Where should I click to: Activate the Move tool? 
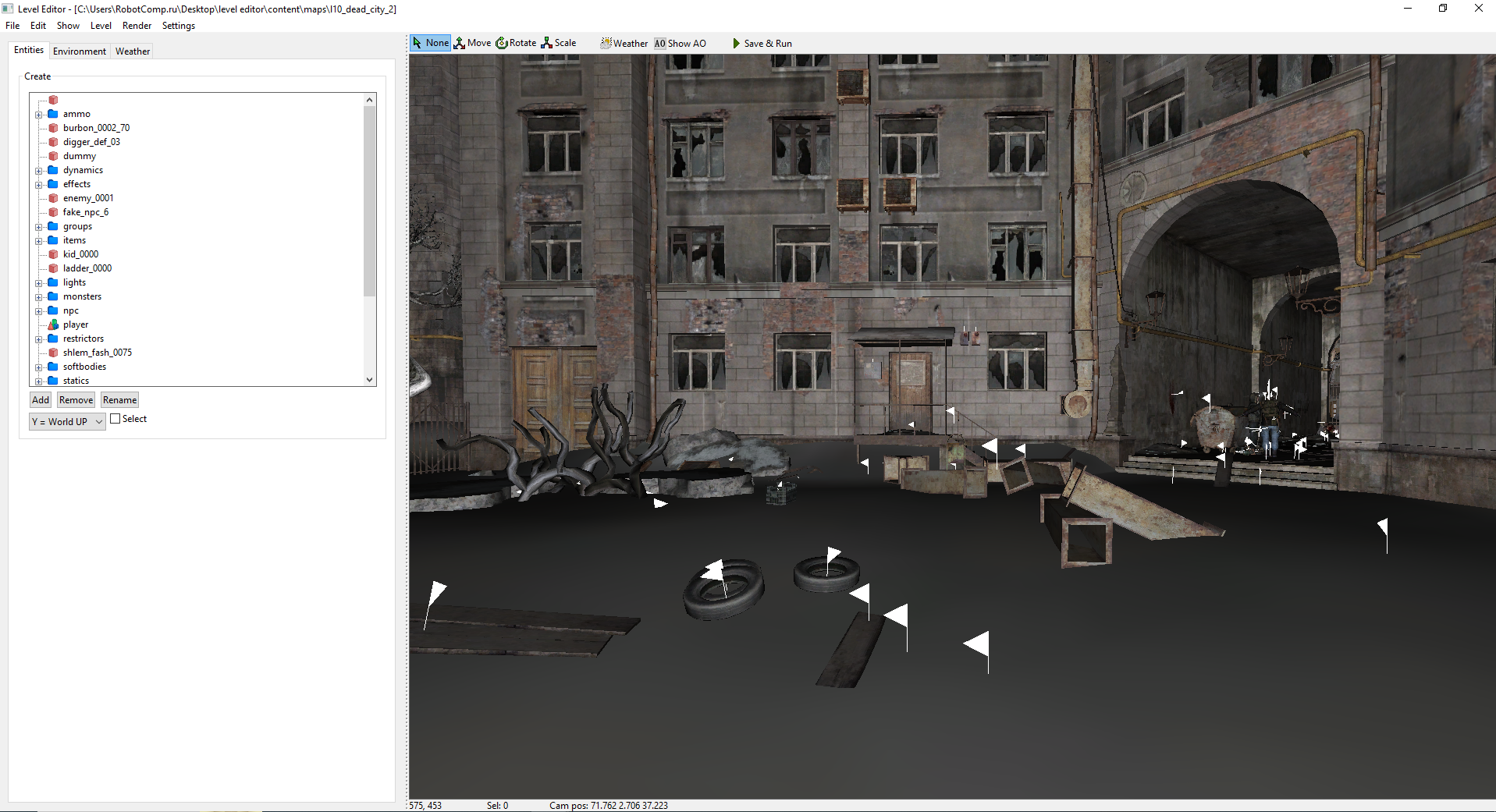tap(473, 43)
